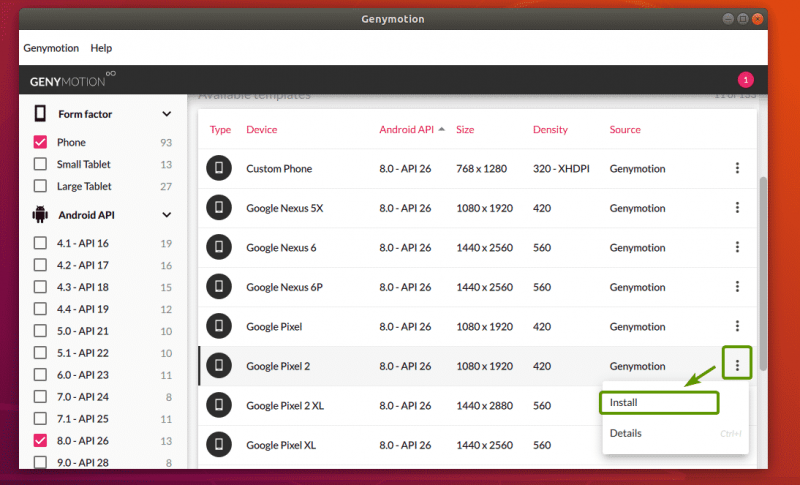Screen dimensions: 800x485
Task: Select the Google Pixel XL row name
Action: (x=281, y=445)
